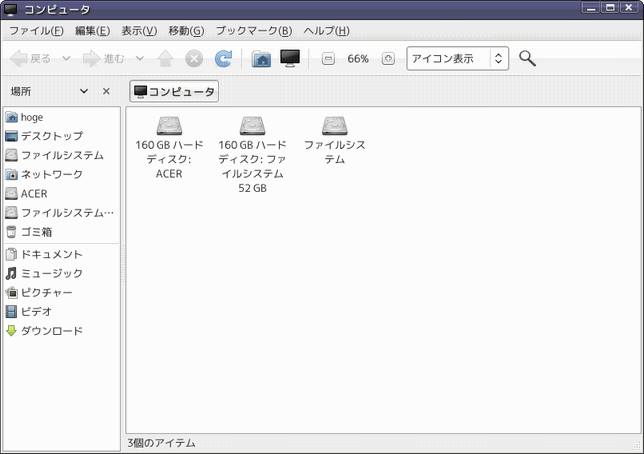Zoom in with the plus button
This screenshot has width=644, height=454.
click(x=388, y=59)
